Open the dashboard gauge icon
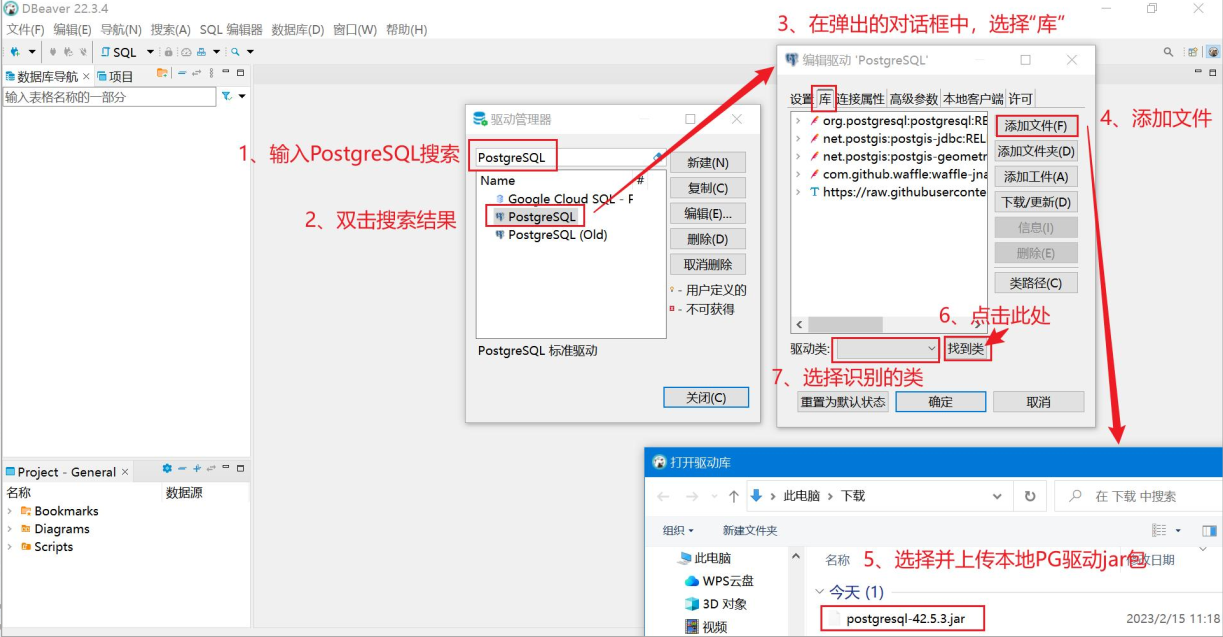The height and width of the screenshot is (637, 1223). click(x=186, y=52)
